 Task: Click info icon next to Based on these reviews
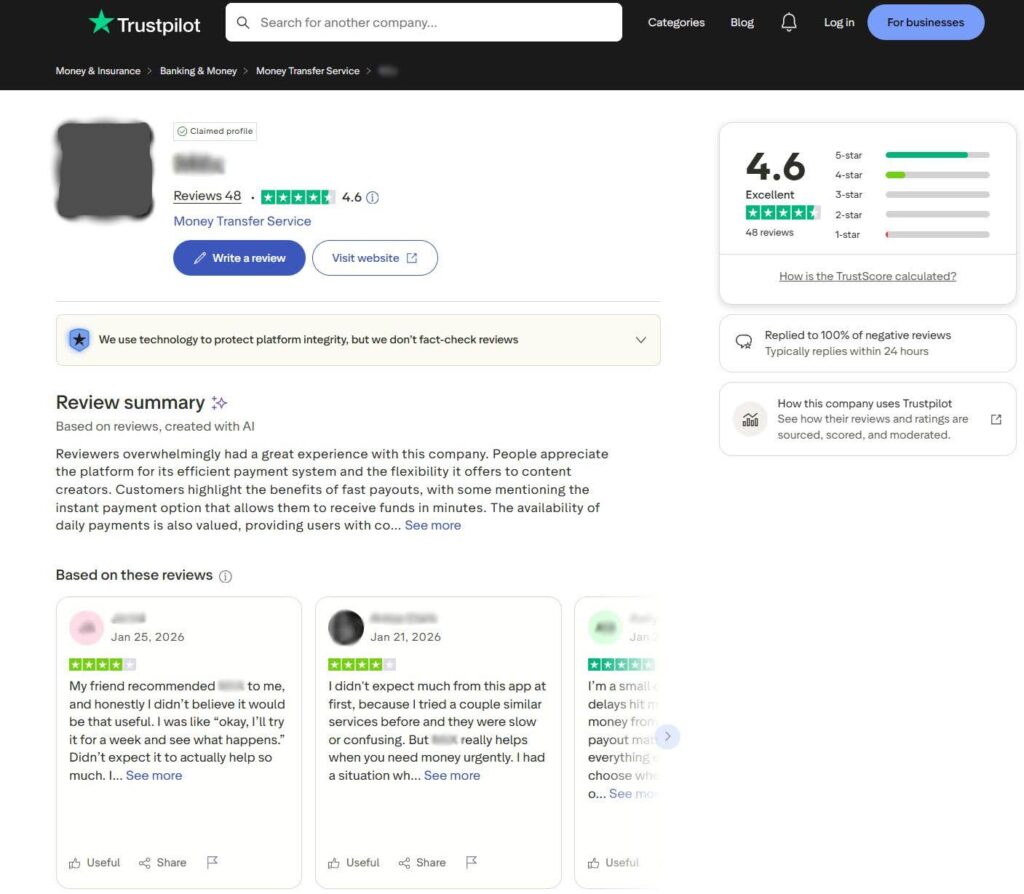(x=226, y=576)
